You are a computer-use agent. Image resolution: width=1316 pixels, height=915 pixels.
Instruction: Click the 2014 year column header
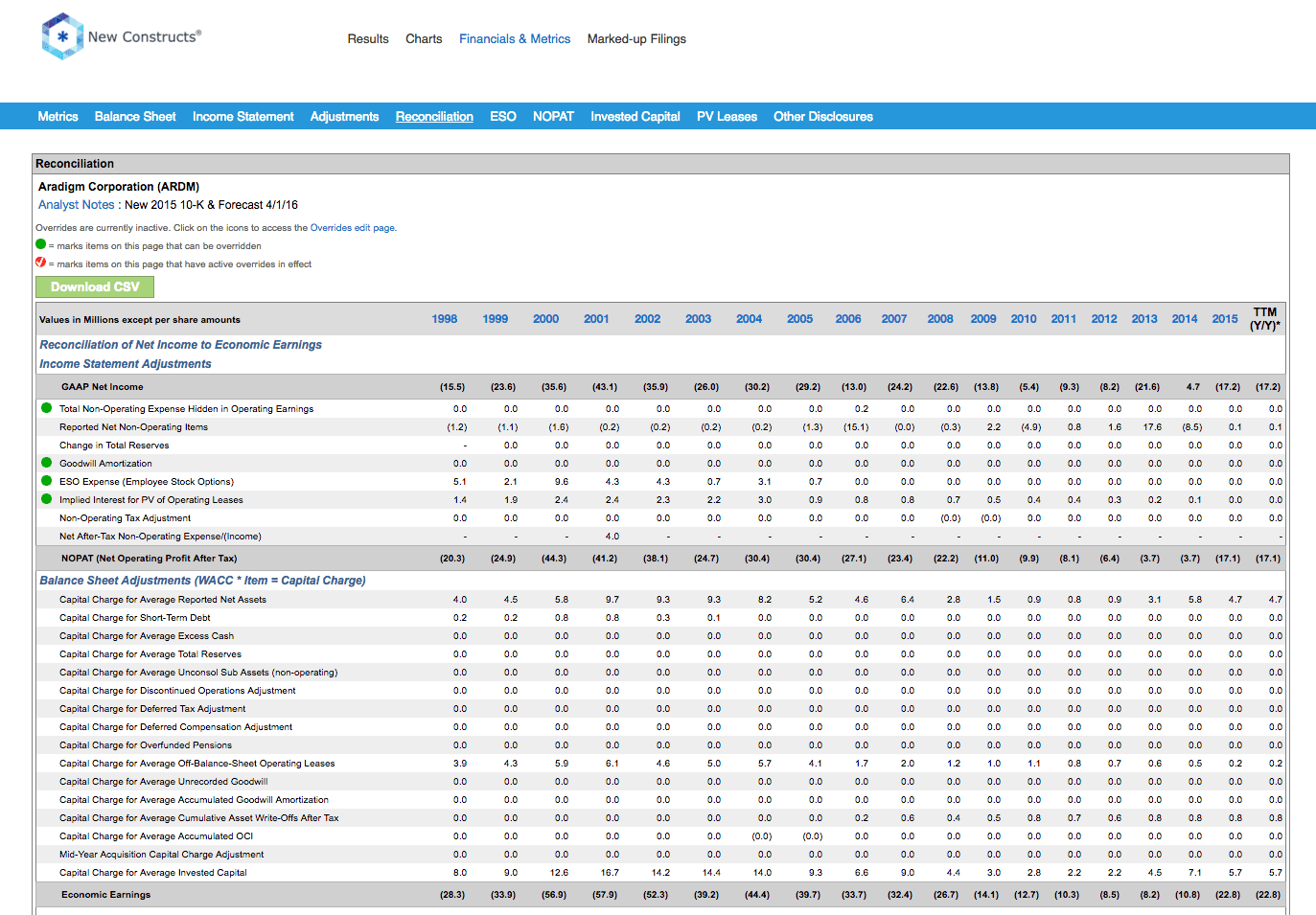(1185, 319)
